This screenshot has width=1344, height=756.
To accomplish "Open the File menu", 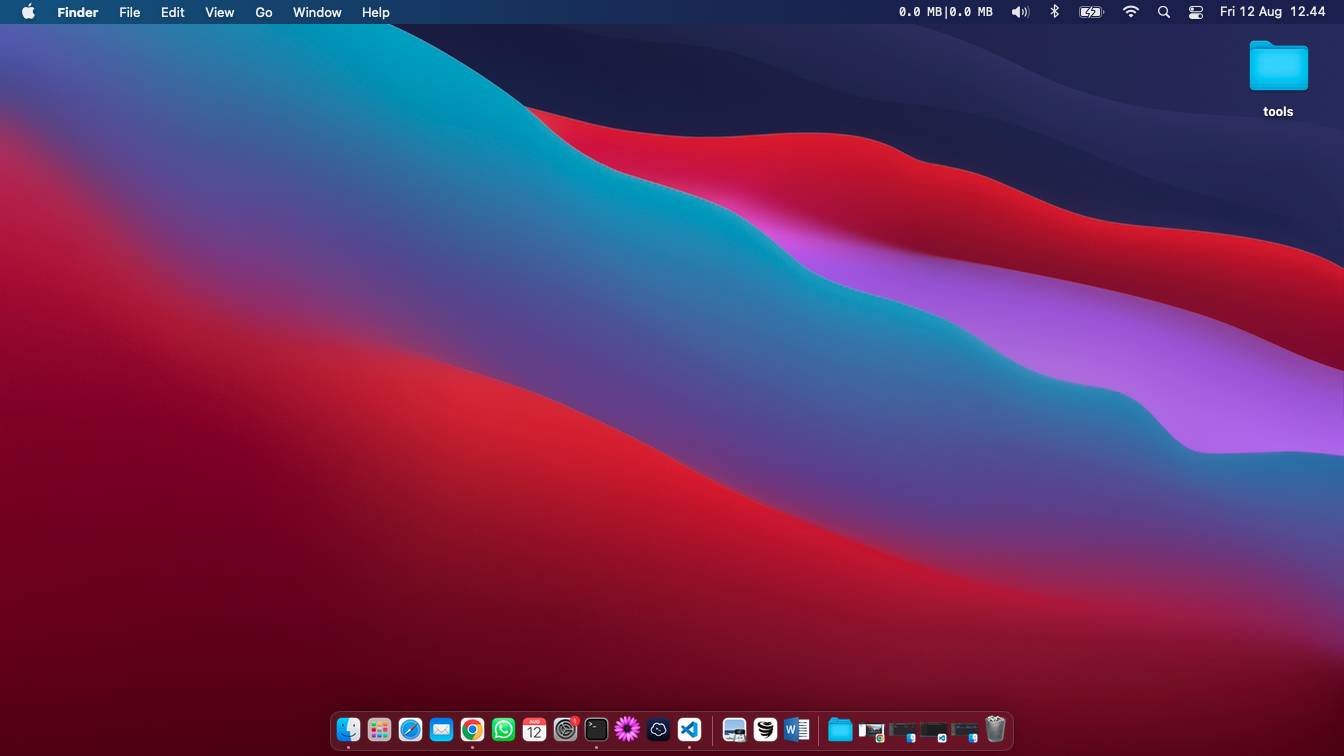I will [x=129, y=12].
